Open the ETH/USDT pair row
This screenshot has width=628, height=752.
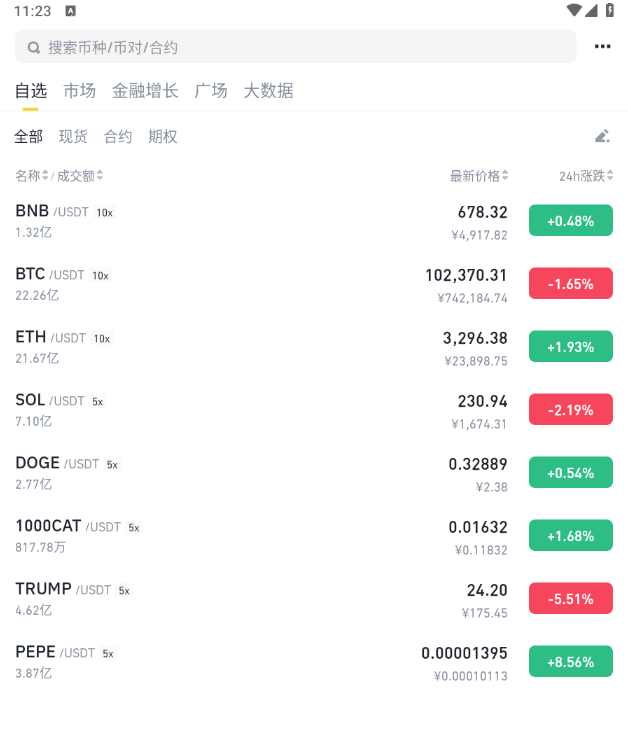pyautogui.click(x=314, y=347)
